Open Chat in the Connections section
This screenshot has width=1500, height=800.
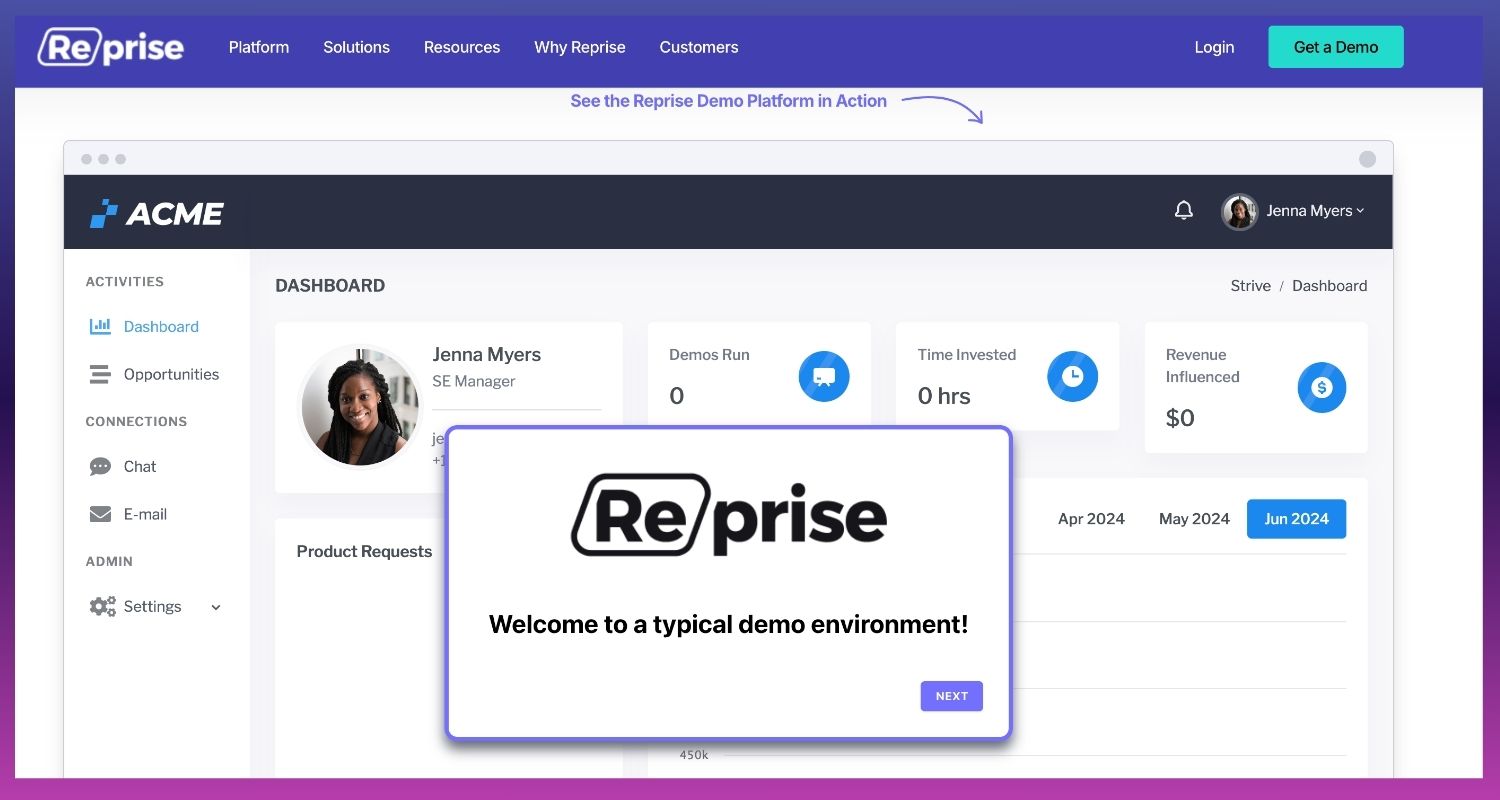[140, 466]
